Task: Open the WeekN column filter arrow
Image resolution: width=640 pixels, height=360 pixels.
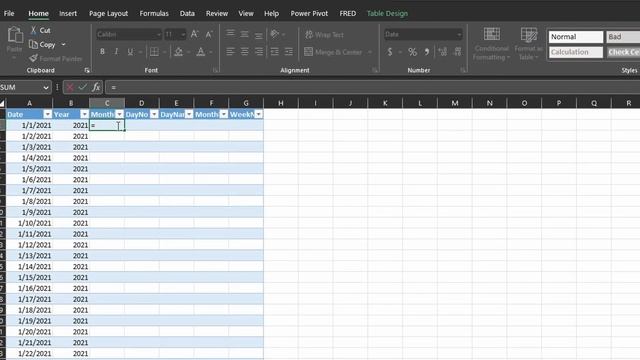Action: pyautogui.click(x=259, y=114)
